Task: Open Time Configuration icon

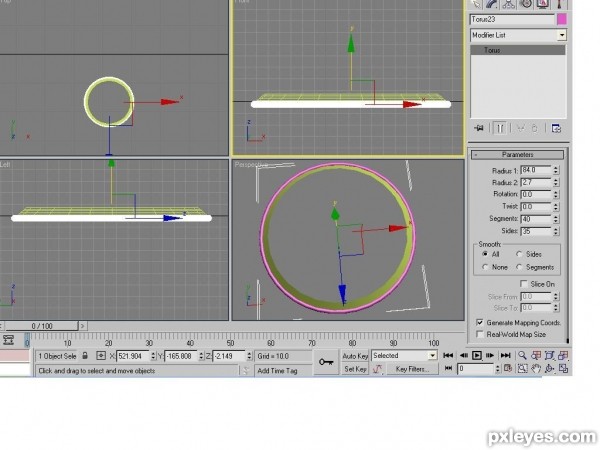Action: 508,368
